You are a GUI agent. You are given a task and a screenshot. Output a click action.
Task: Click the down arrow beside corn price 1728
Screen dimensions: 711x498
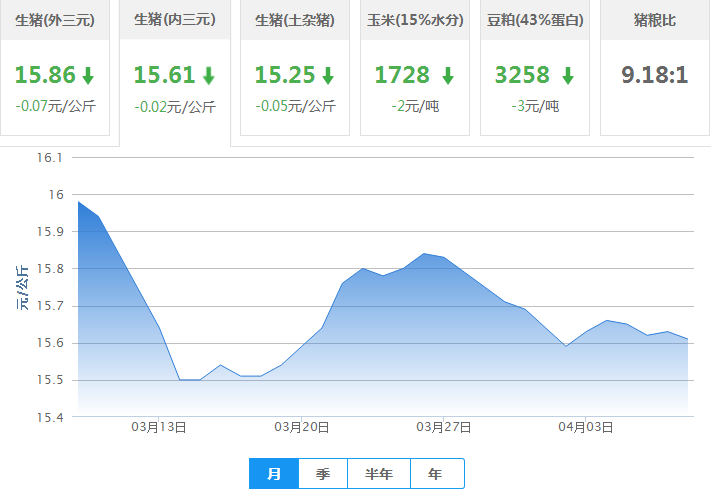(448, 76)
